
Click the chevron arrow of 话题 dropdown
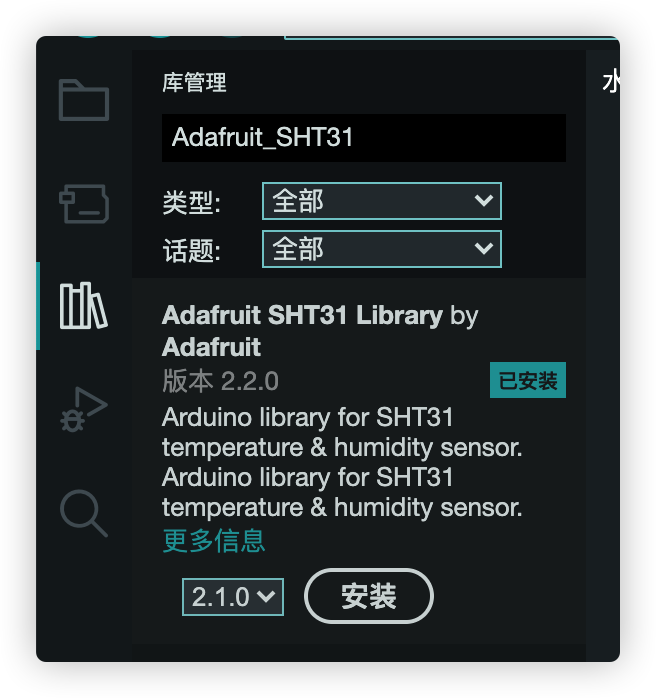pos(484,248)
